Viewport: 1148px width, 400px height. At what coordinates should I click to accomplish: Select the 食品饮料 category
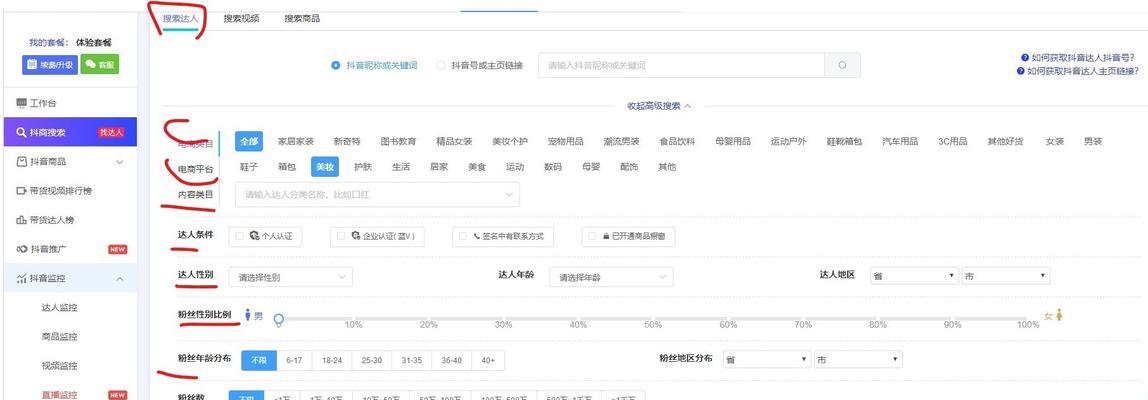tap(677, 141)
